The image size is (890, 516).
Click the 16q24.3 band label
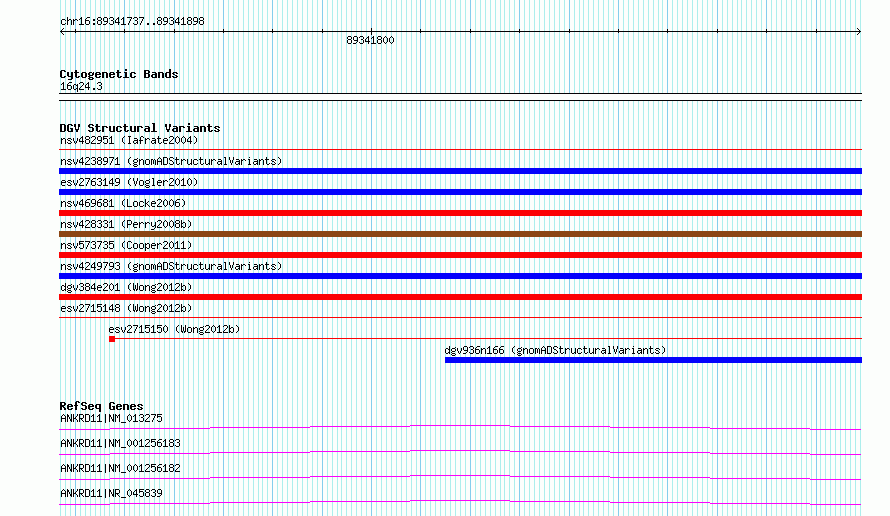(x=81, y=86)
